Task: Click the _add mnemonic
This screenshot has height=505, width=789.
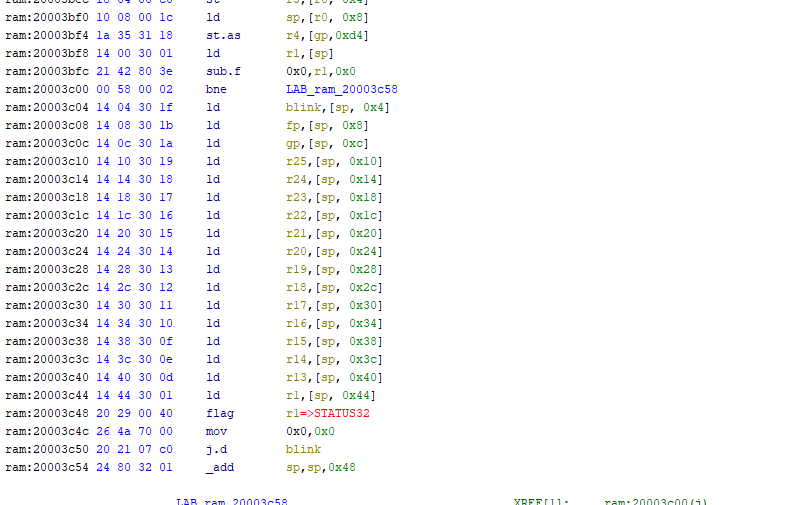Action: [220, 467]
